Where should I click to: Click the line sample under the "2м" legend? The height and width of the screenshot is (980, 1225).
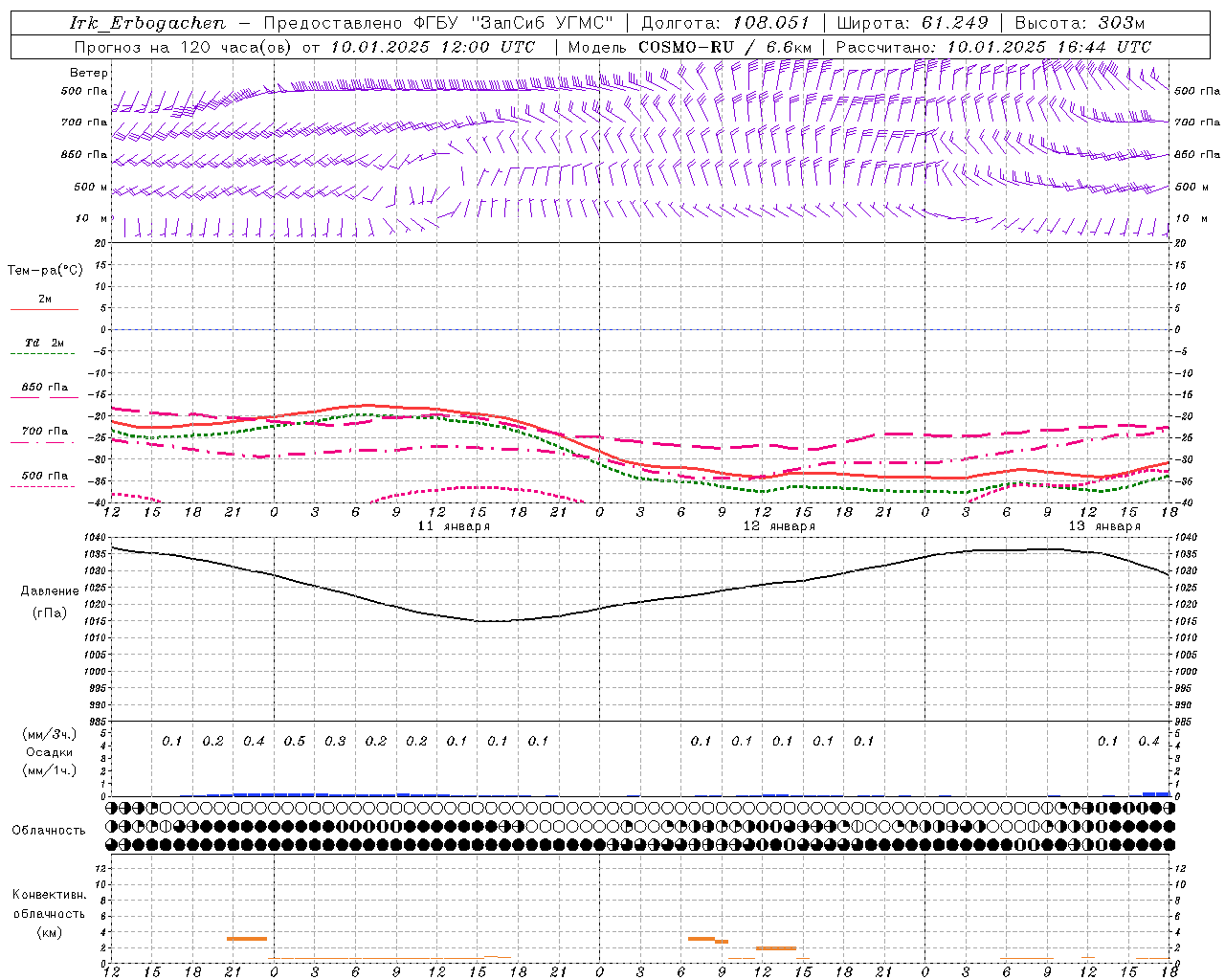click(44, 309)
